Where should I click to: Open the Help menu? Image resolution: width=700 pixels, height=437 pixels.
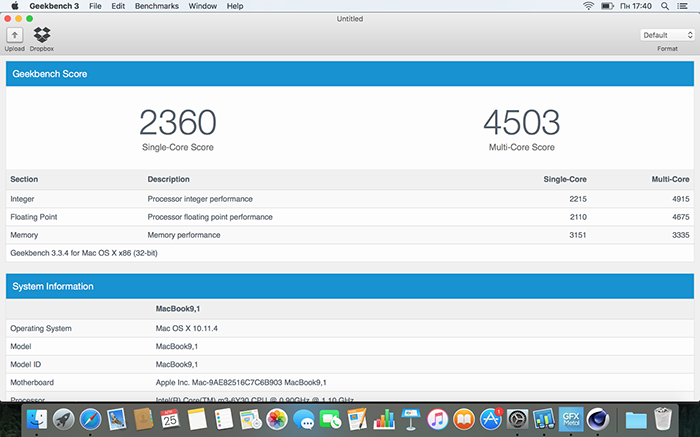[235, 6]
